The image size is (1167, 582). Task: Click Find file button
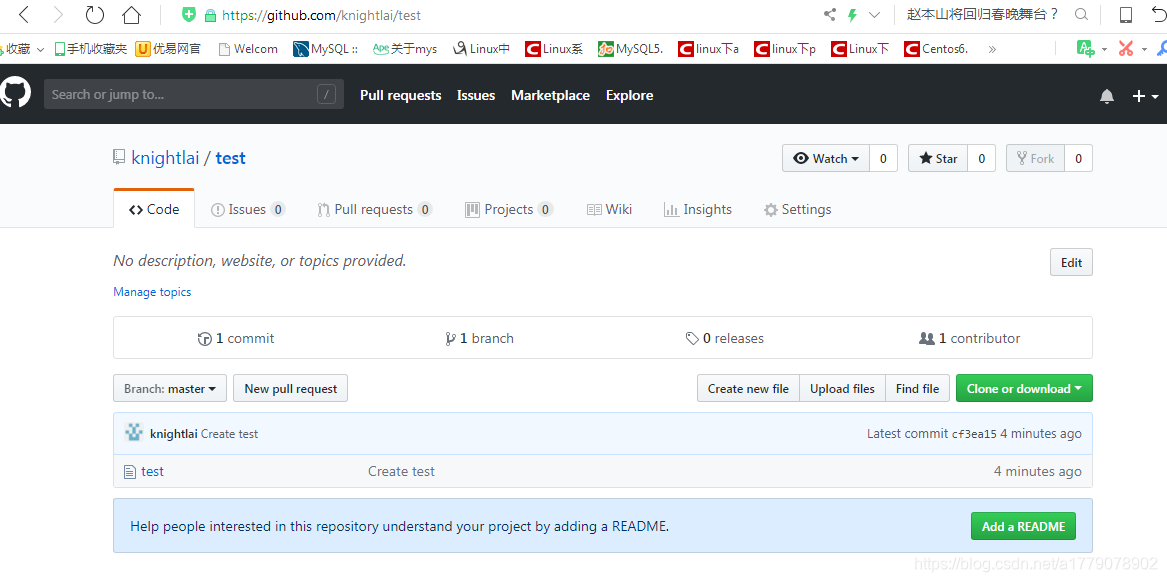pos(918,388)
